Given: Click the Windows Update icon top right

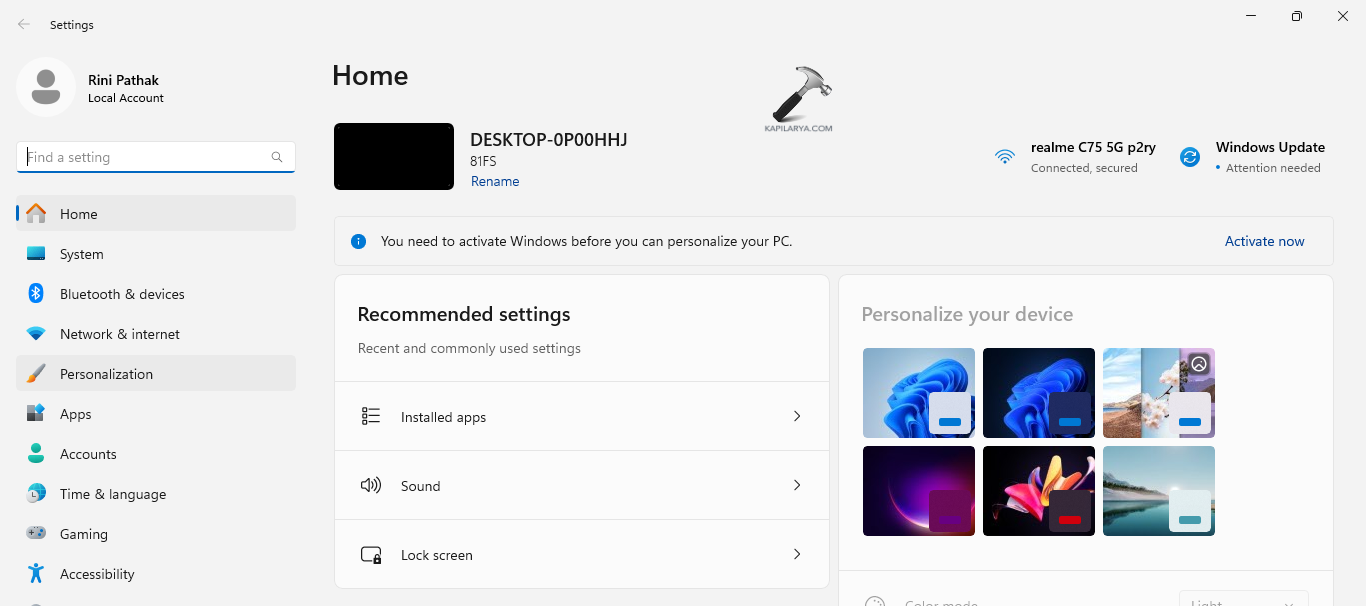Looking at the screenshot, I should pos(1189,156).
